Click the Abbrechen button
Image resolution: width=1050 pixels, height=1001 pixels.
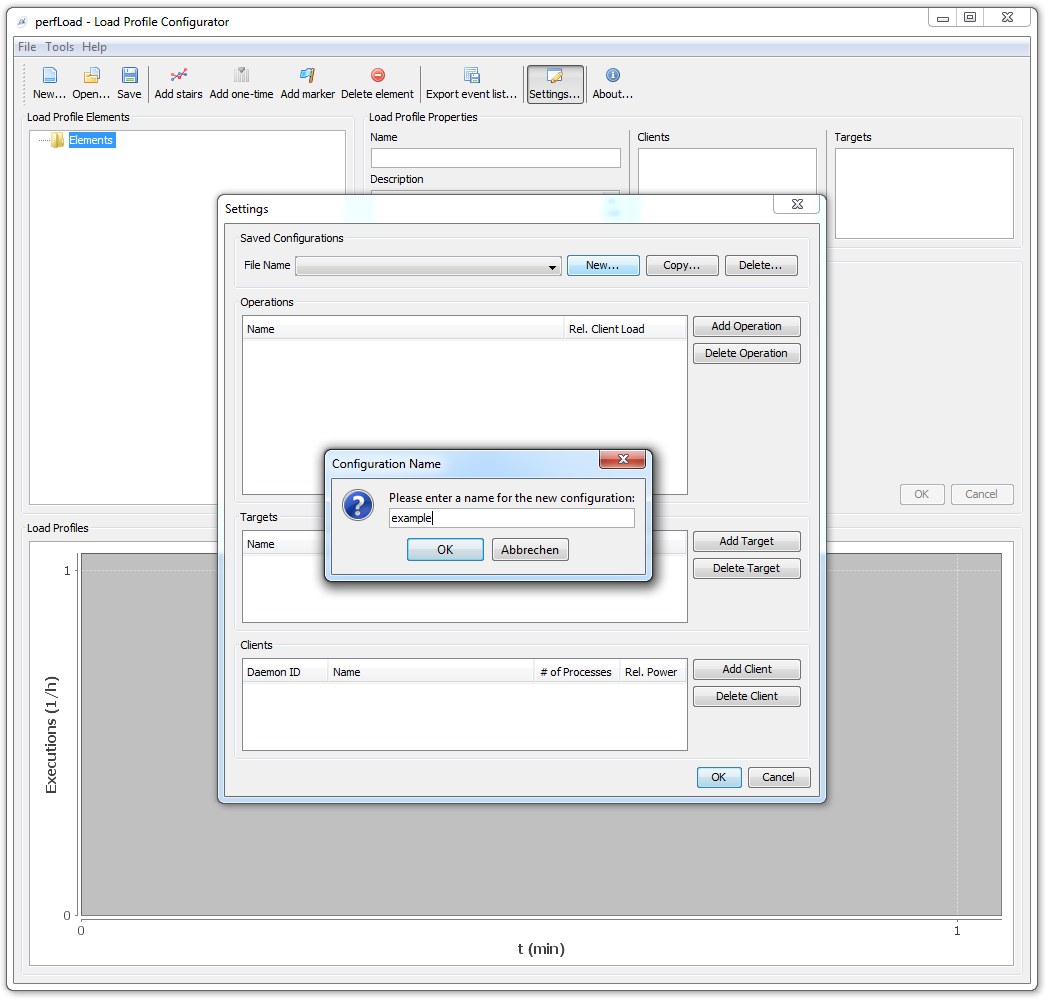[x=530, y=550]
